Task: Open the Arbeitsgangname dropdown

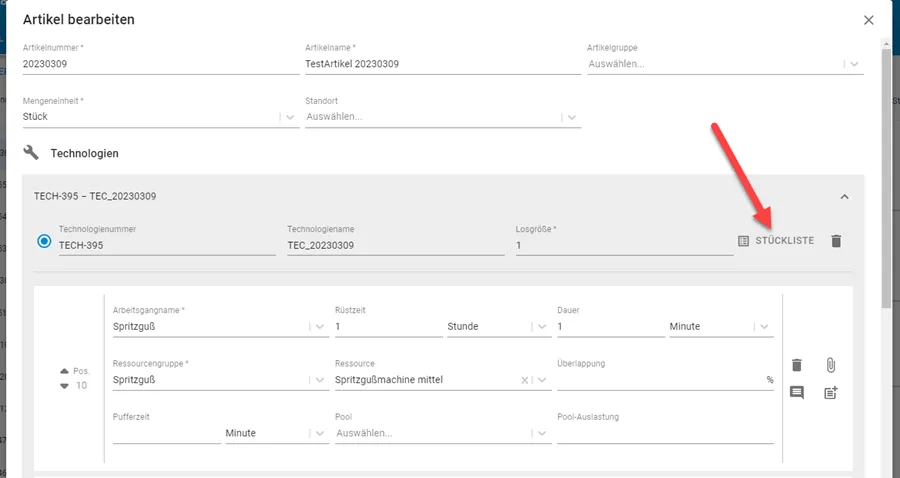Action: tap(320, 327)
